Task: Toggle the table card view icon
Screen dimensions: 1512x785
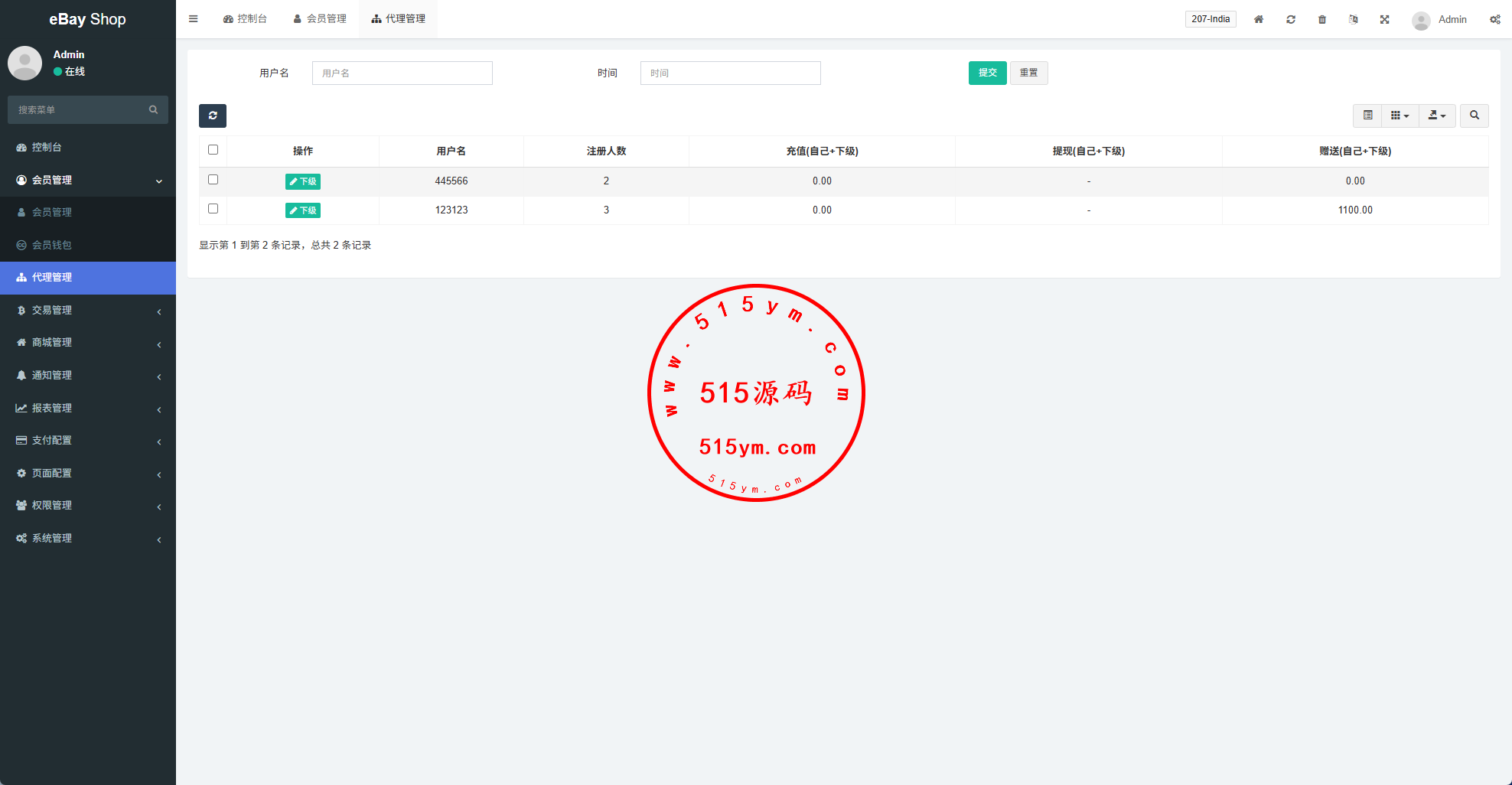Action: [x=1368, y=116]
